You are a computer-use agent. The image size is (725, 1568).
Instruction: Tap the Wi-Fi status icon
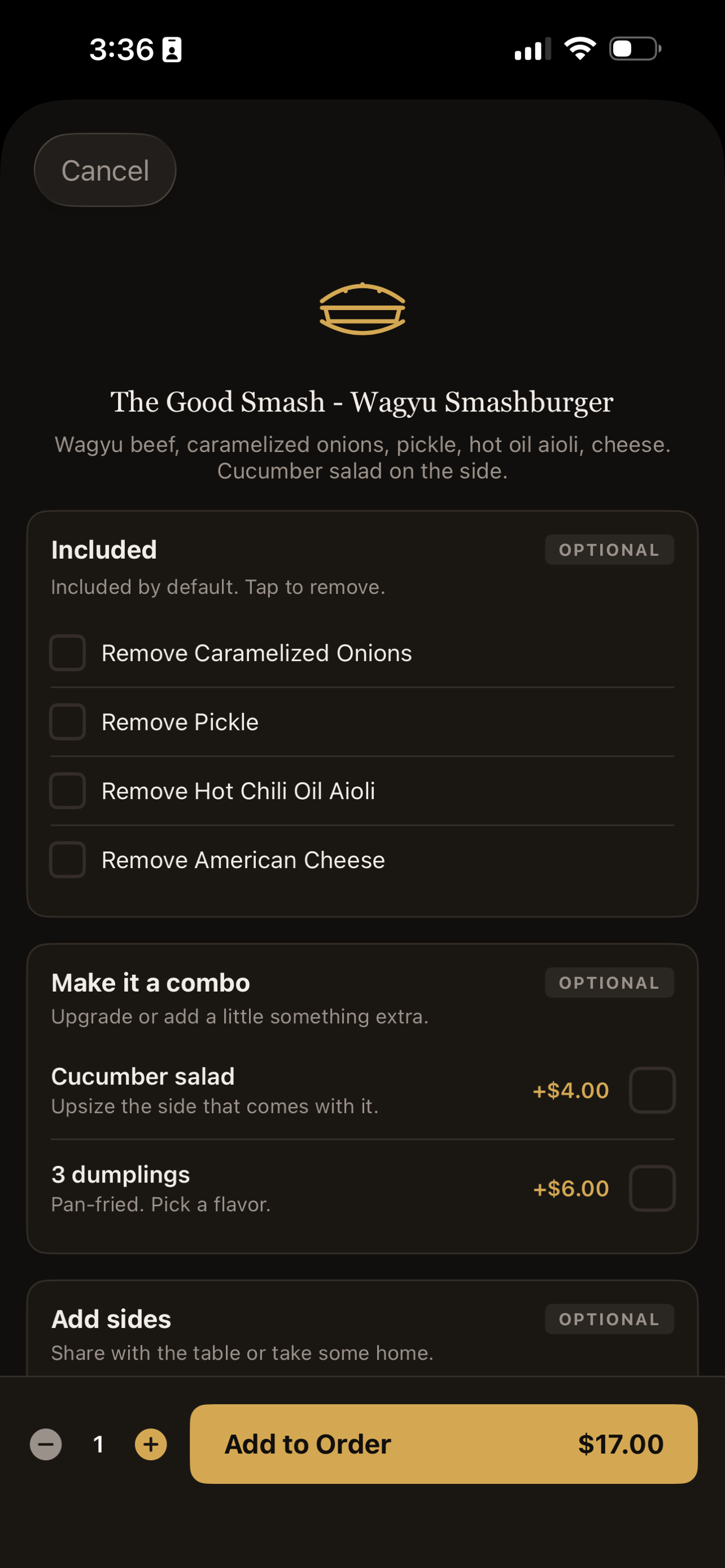(x=579, y=49)
